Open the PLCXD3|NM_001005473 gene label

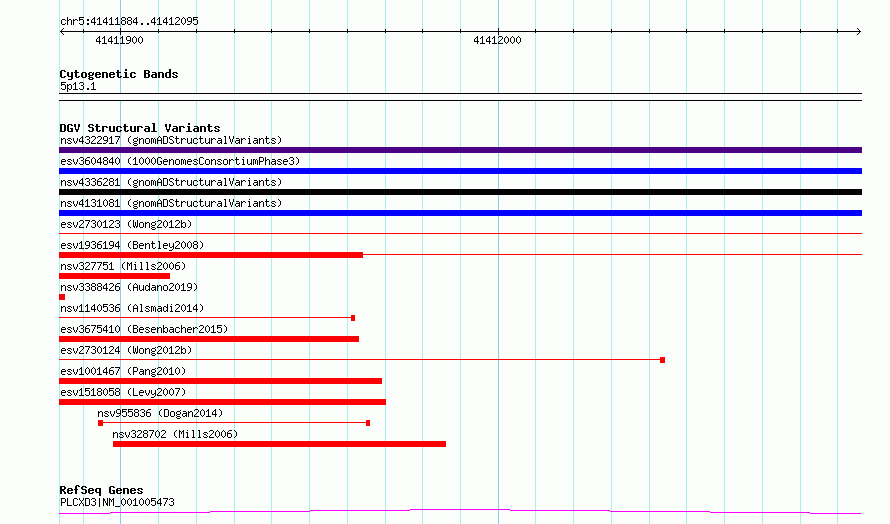click(x=117, y=502)
